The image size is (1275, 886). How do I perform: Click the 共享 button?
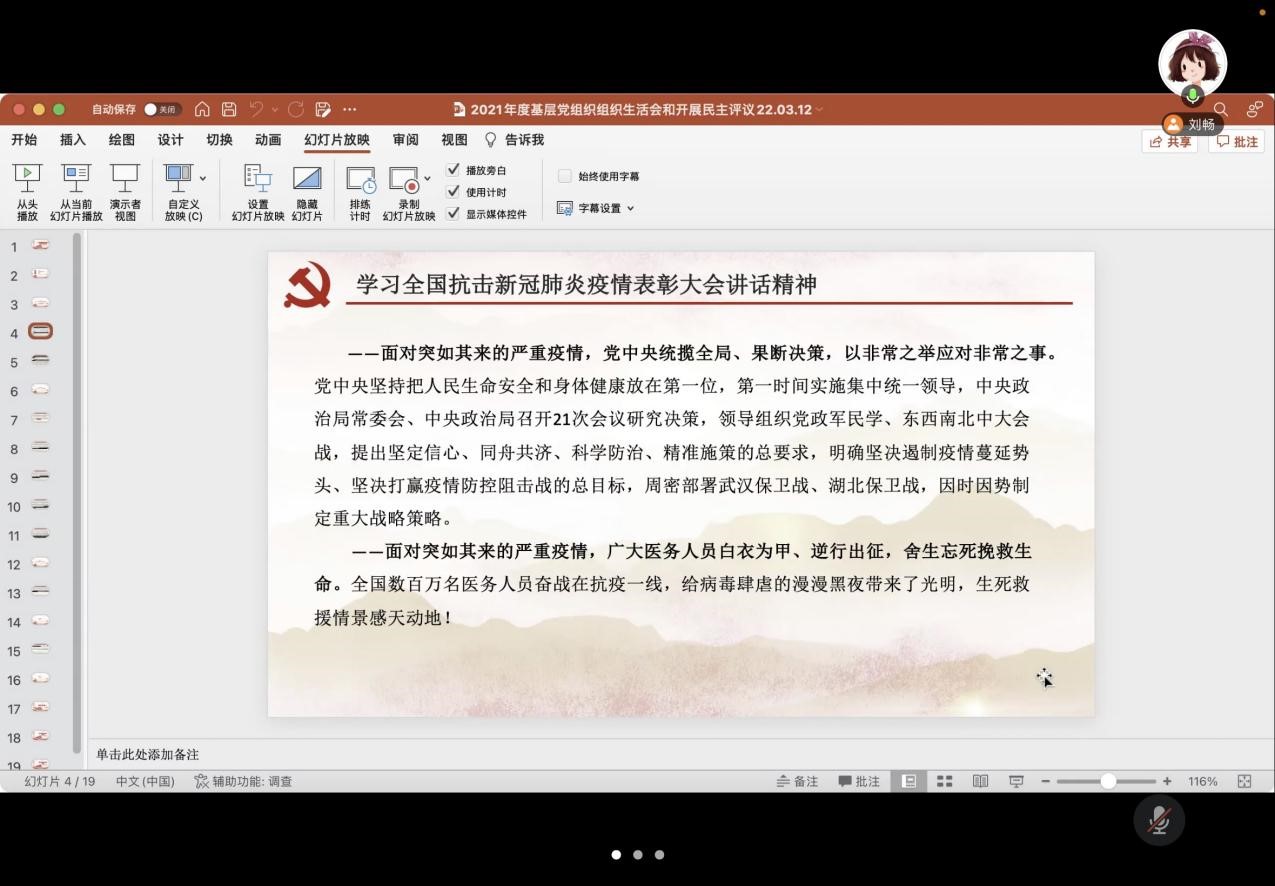1170,141
